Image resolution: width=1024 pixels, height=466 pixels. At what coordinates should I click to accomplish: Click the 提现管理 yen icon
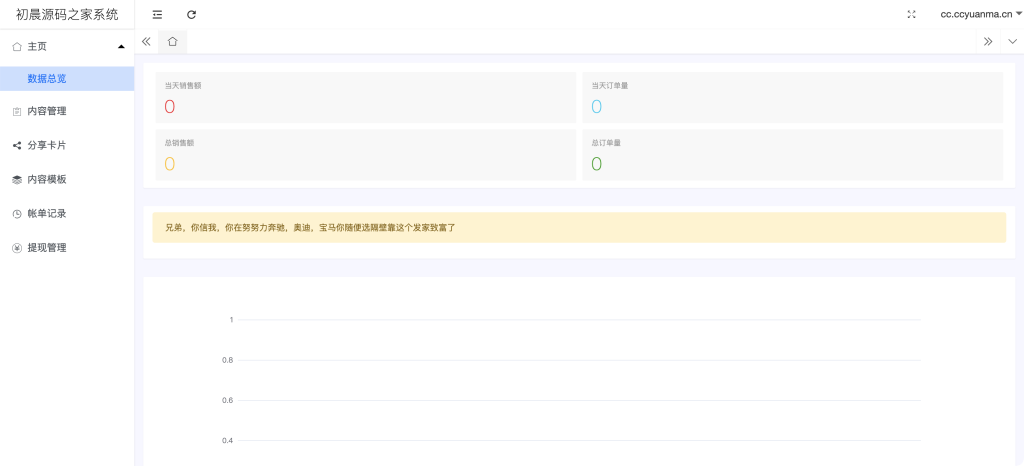click(17, 247)
